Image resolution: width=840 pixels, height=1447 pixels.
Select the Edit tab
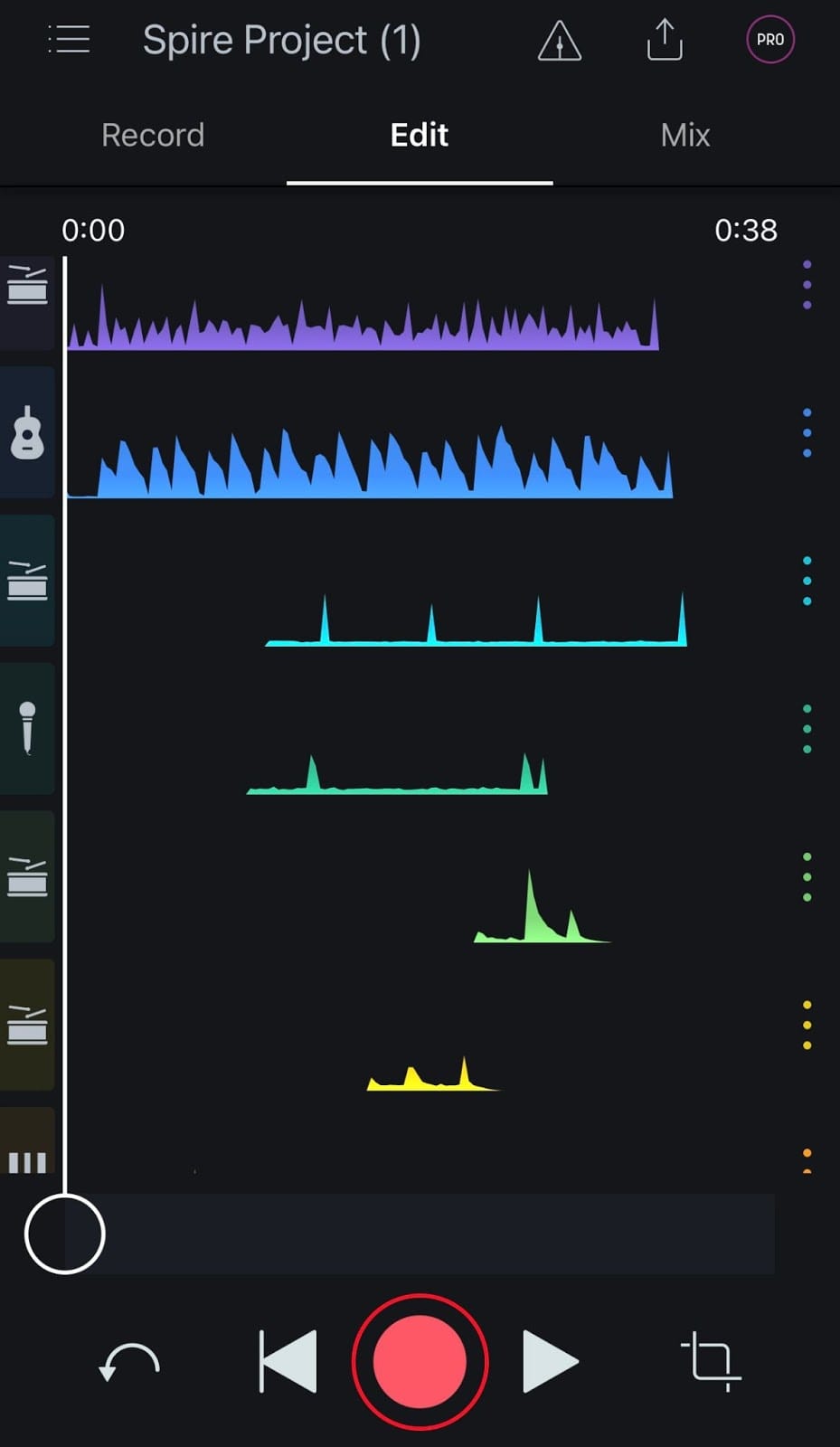(x=419, y=136)
